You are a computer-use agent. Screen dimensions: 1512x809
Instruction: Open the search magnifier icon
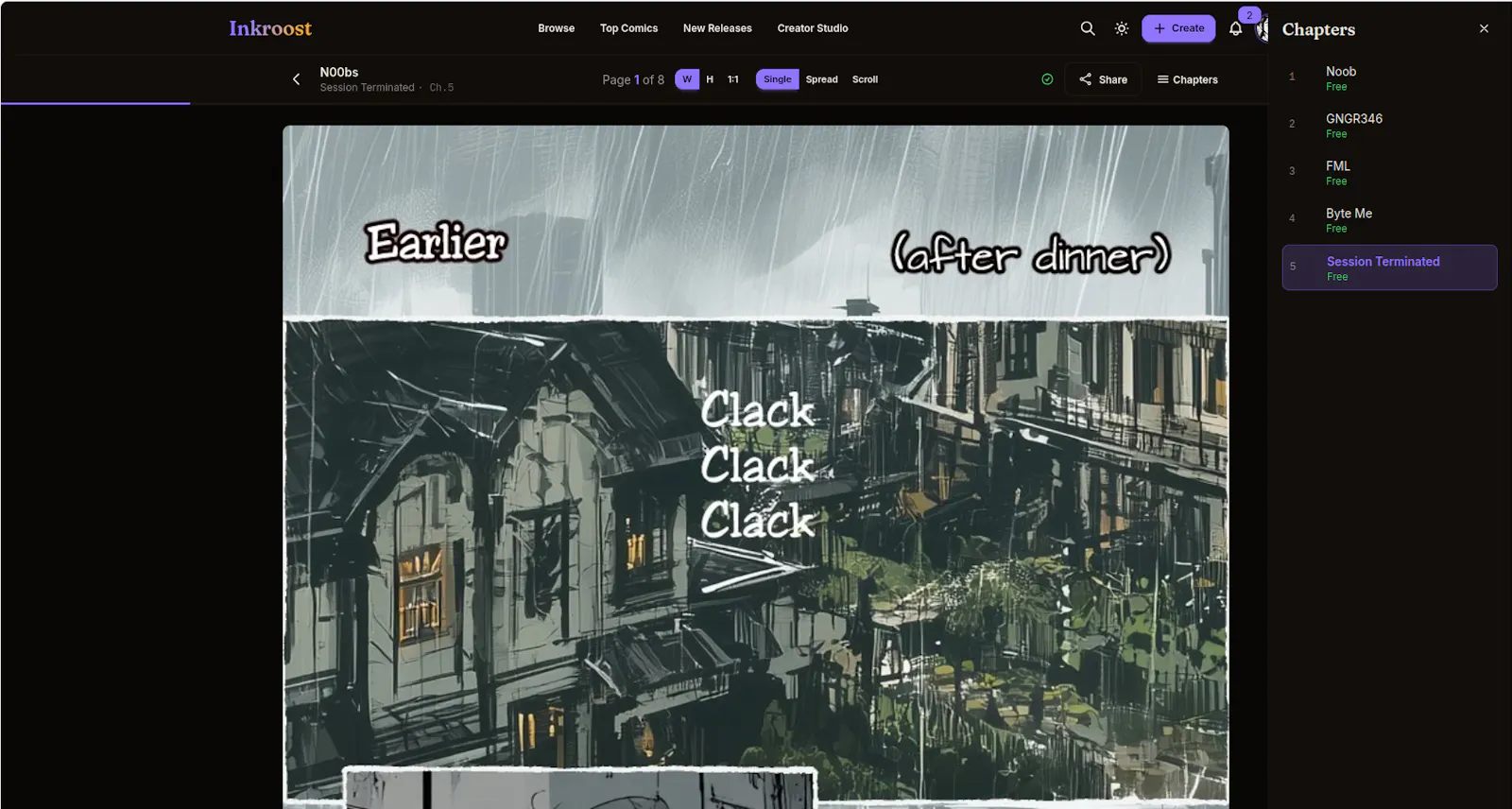(x=1088, y=28)
